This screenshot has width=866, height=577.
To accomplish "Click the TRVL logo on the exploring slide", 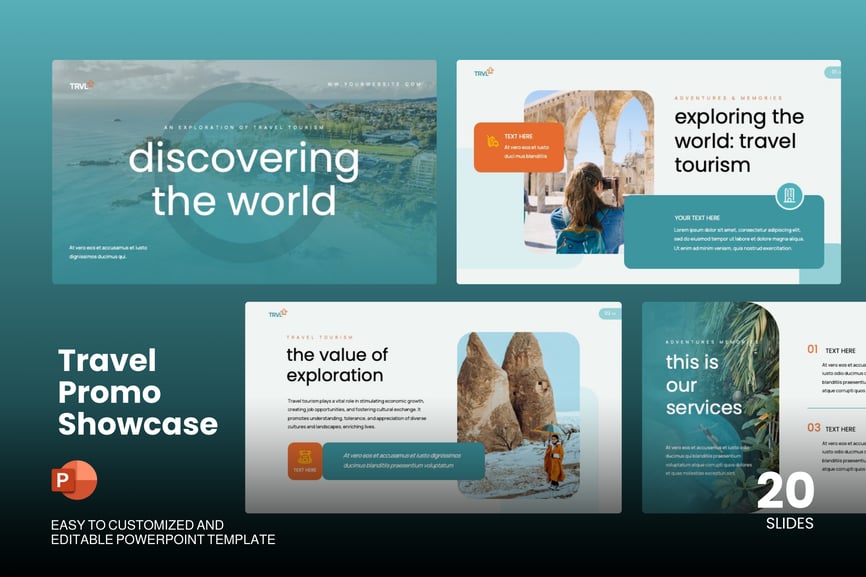I will pos(484,72).
